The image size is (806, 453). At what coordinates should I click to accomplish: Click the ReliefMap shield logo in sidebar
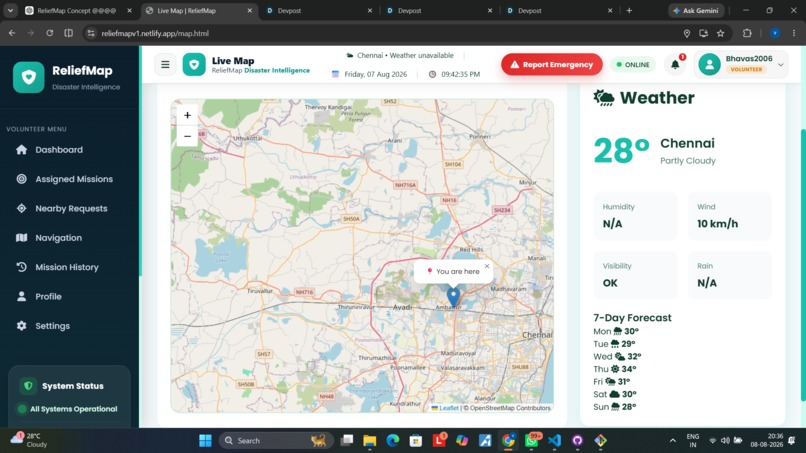pos(29,77)
